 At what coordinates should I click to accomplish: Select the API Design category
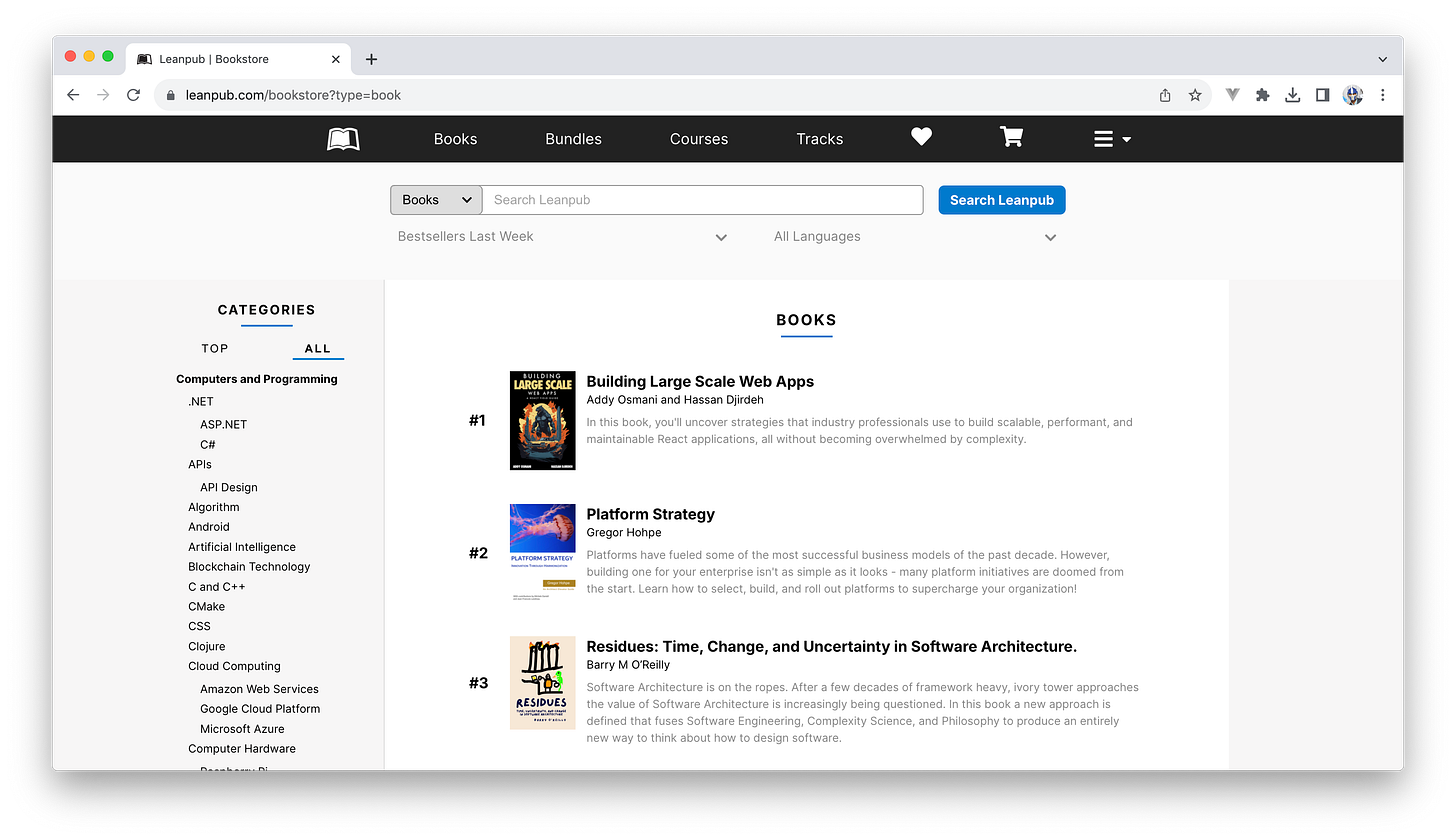click(229, 487)
